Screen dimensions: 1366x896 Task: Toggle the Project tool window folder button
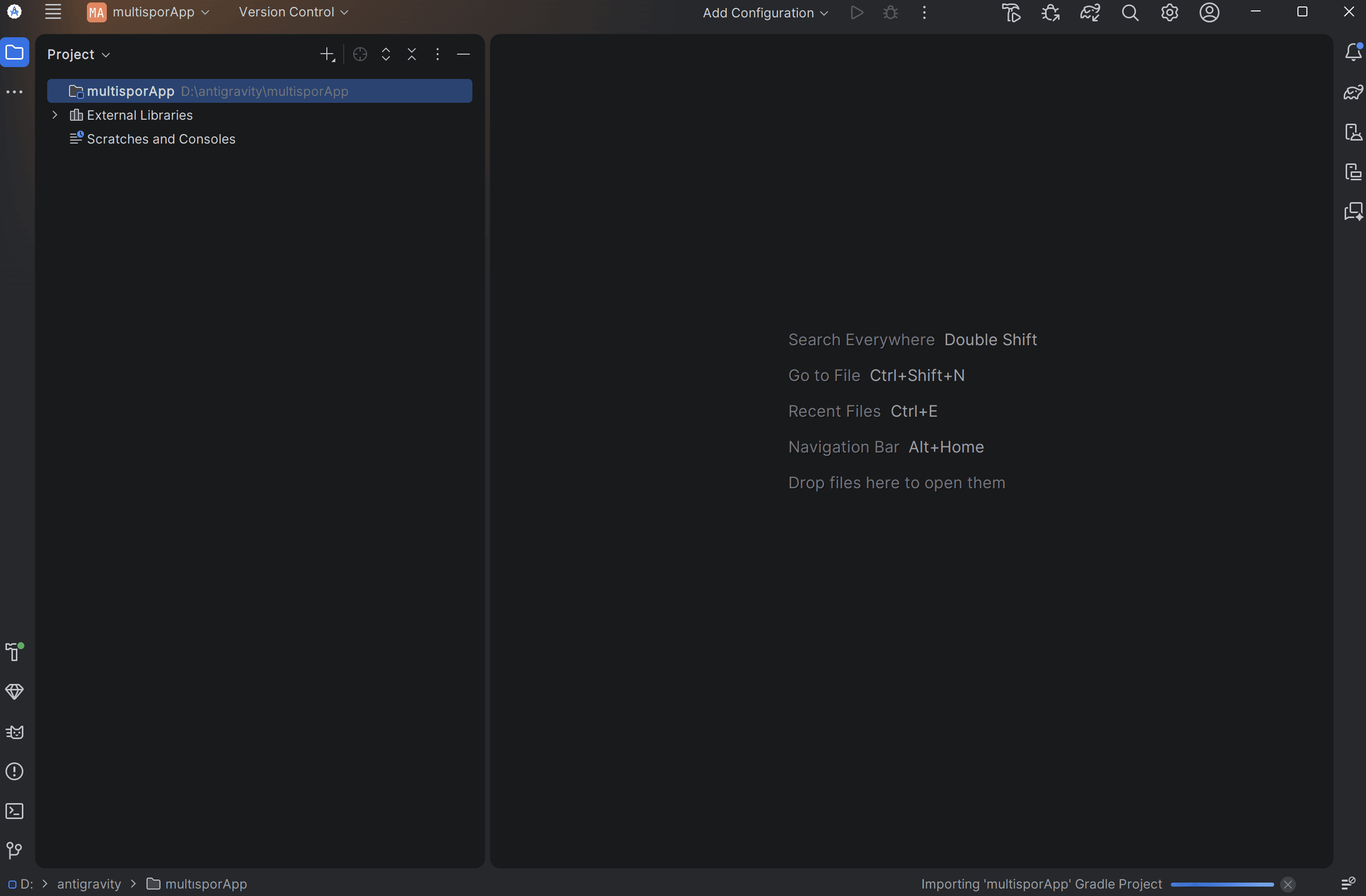coord(15,52)
